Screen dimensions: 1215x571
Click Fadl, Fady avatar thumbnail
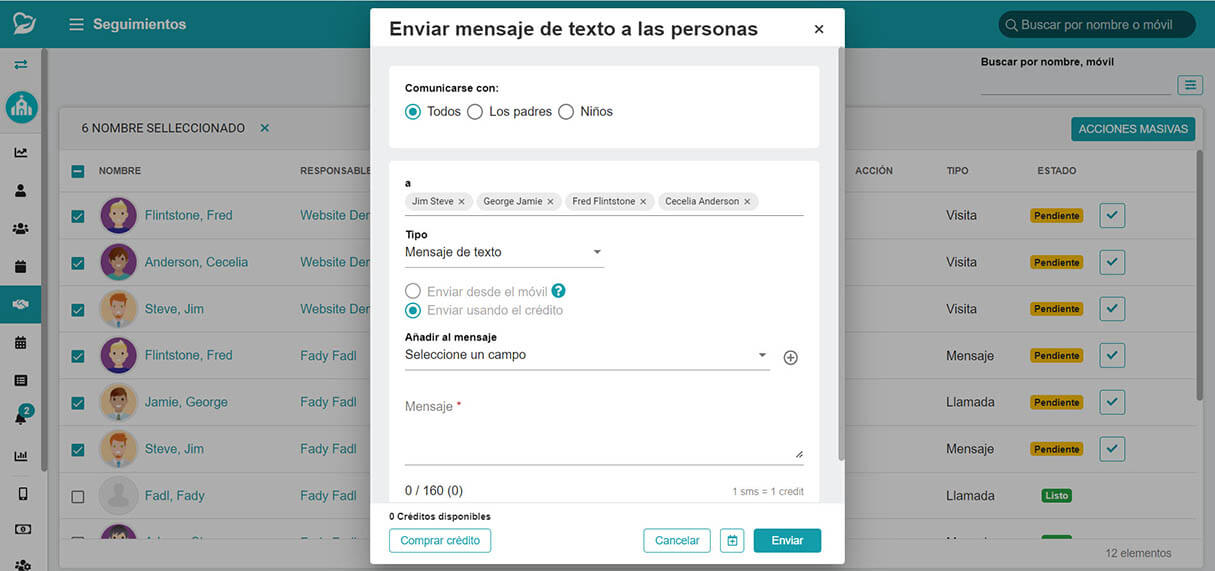pyautogui.click(x=119, y=496)
